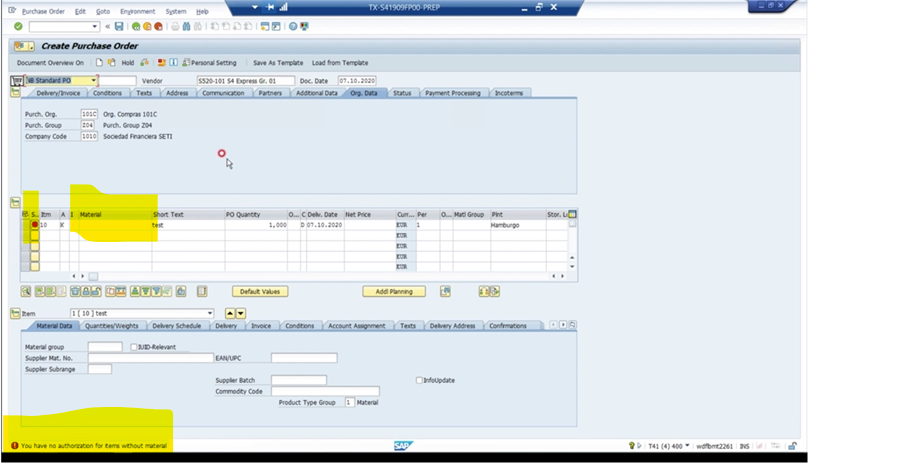Viewport: 906px width, 464px height.
Task: Click the Vendor input field
Action: click(x=246, y=81)
